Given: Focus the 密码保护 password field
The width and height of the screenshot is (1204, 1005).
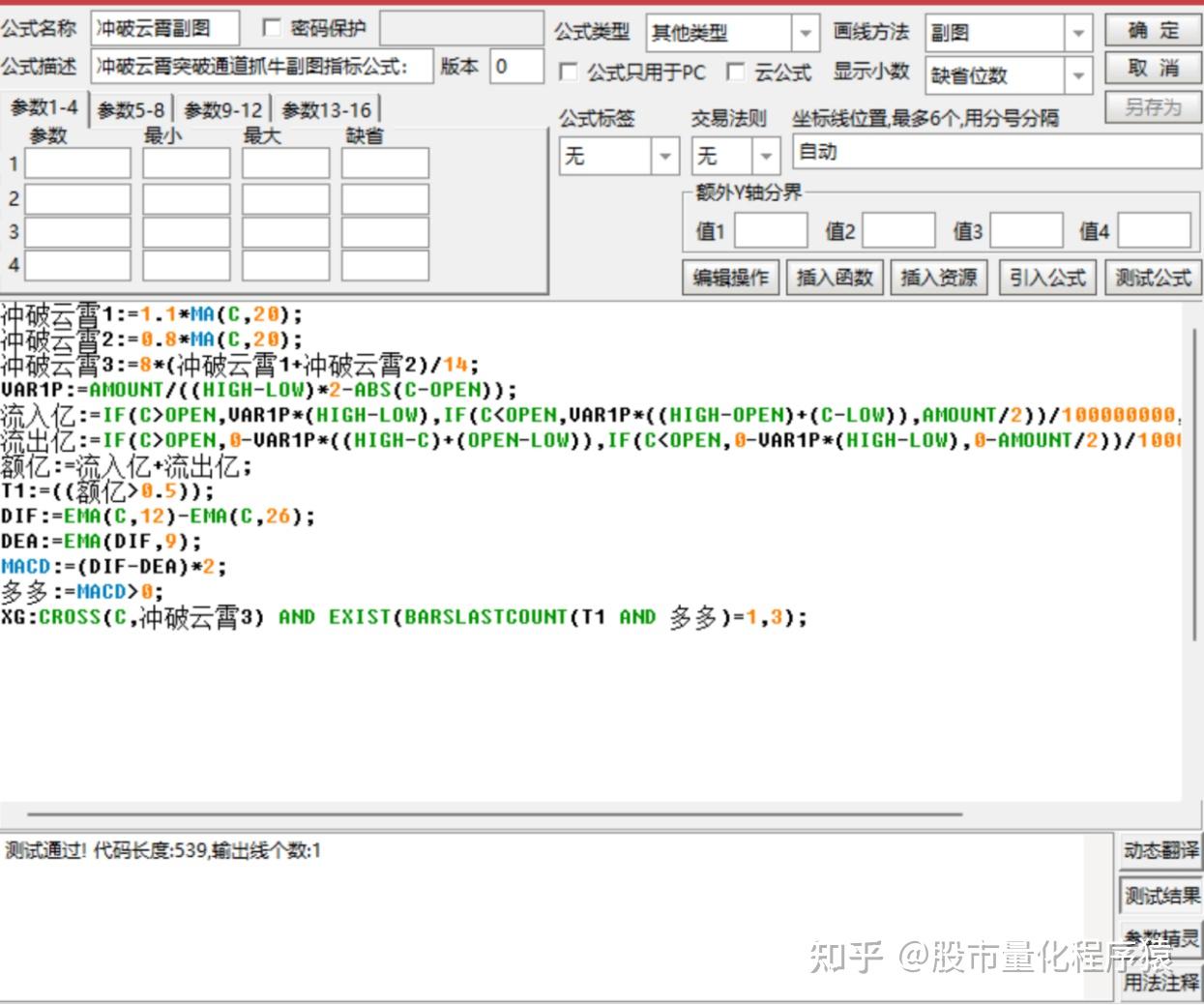Looking at the screenshot, I should click(x=461, y=29).
